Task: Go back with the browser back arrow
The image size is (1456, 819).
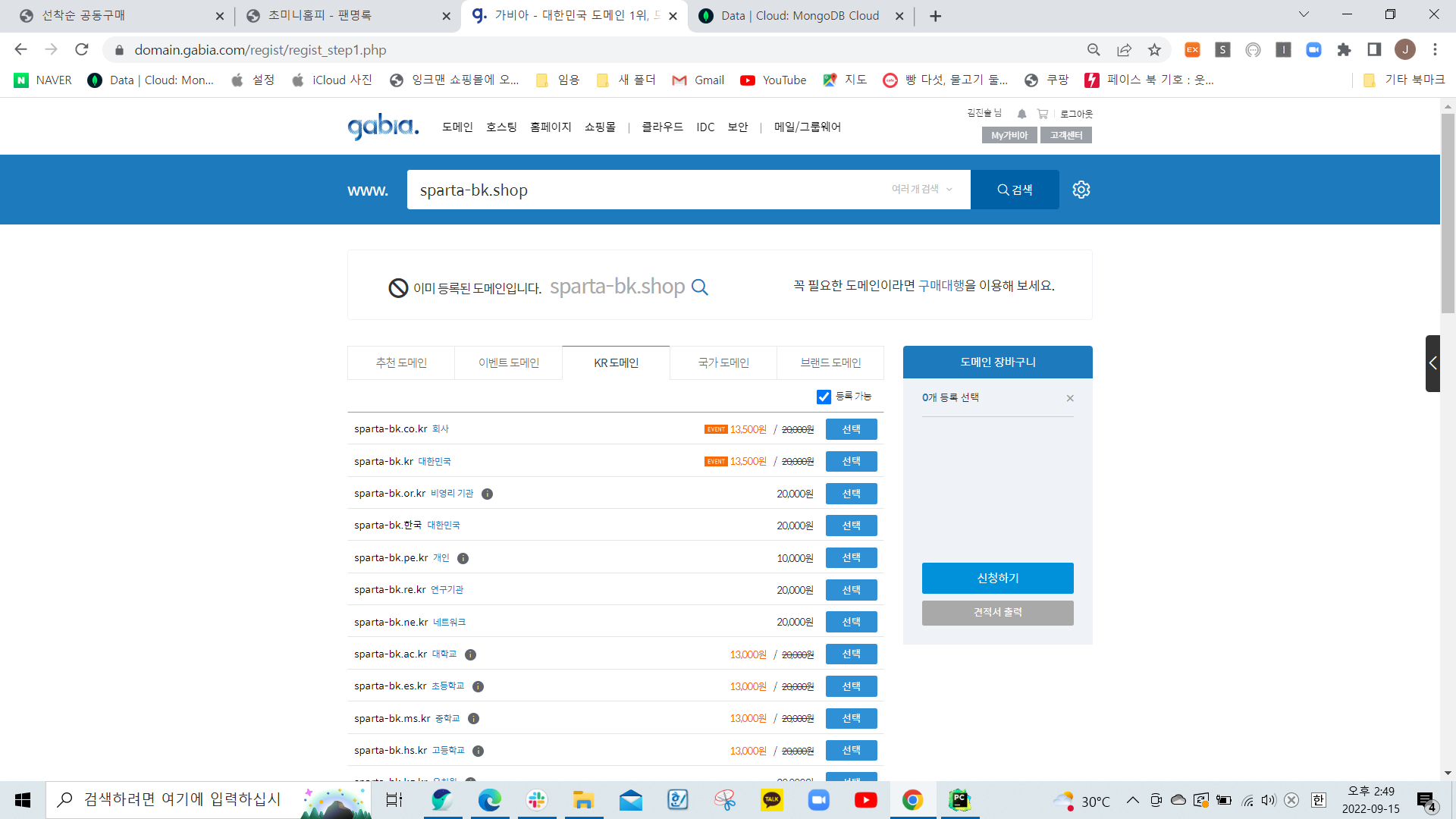Action: pyautogui.click(x=20, y=50)
